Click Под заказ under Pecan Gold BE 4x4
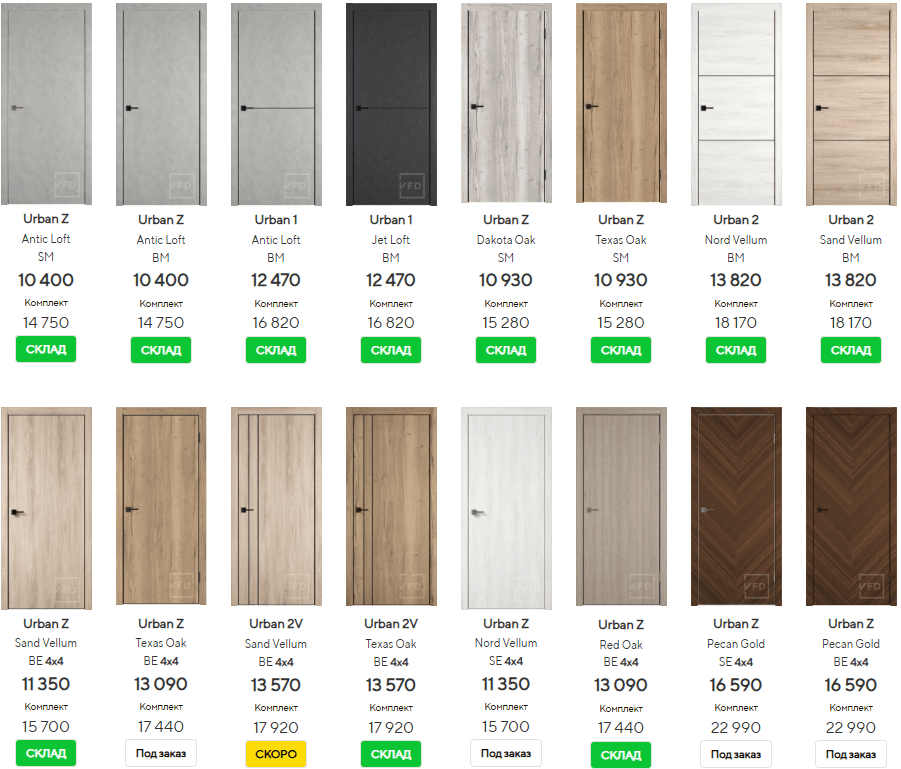901x769 pixels. click(850, 754)
